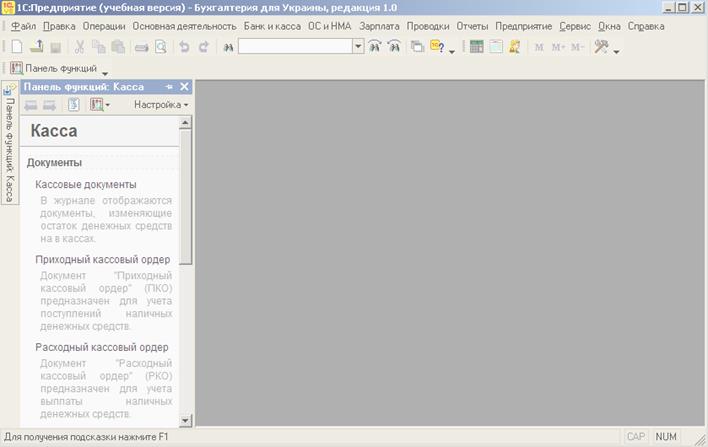
Task: Open the Операции menu
Action: coord(104,26)
